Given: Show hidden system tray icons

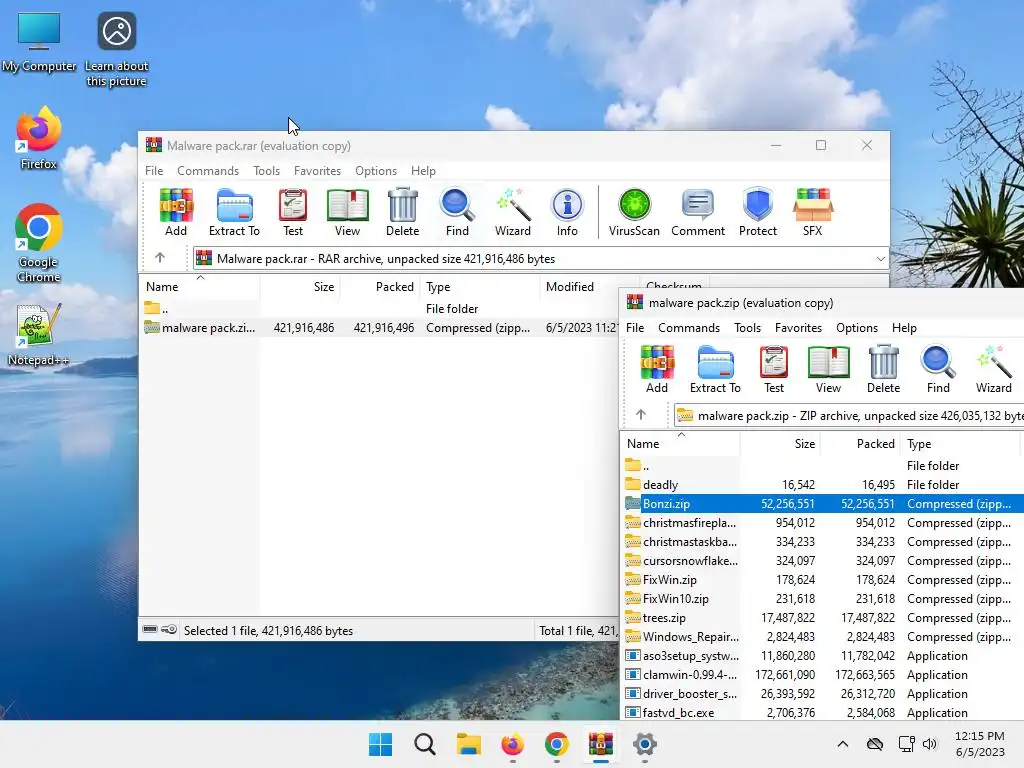Looking at the screenshot, I should pyautogui.click(x=842, y=744).
